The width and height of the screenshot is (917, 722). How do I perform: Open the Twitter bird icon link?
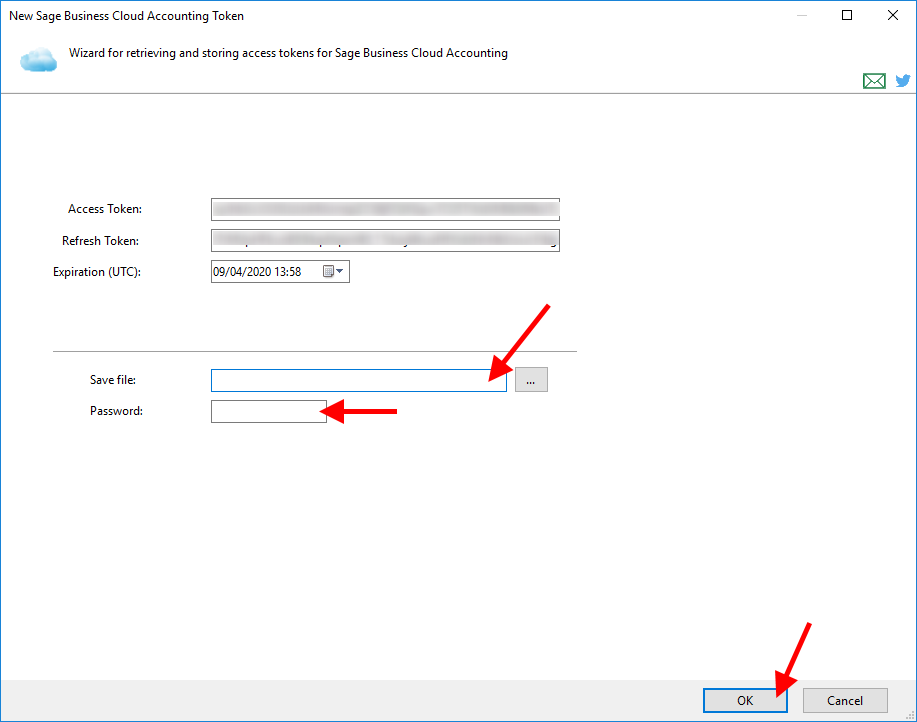pyautogui.click(x=903, y=80)
